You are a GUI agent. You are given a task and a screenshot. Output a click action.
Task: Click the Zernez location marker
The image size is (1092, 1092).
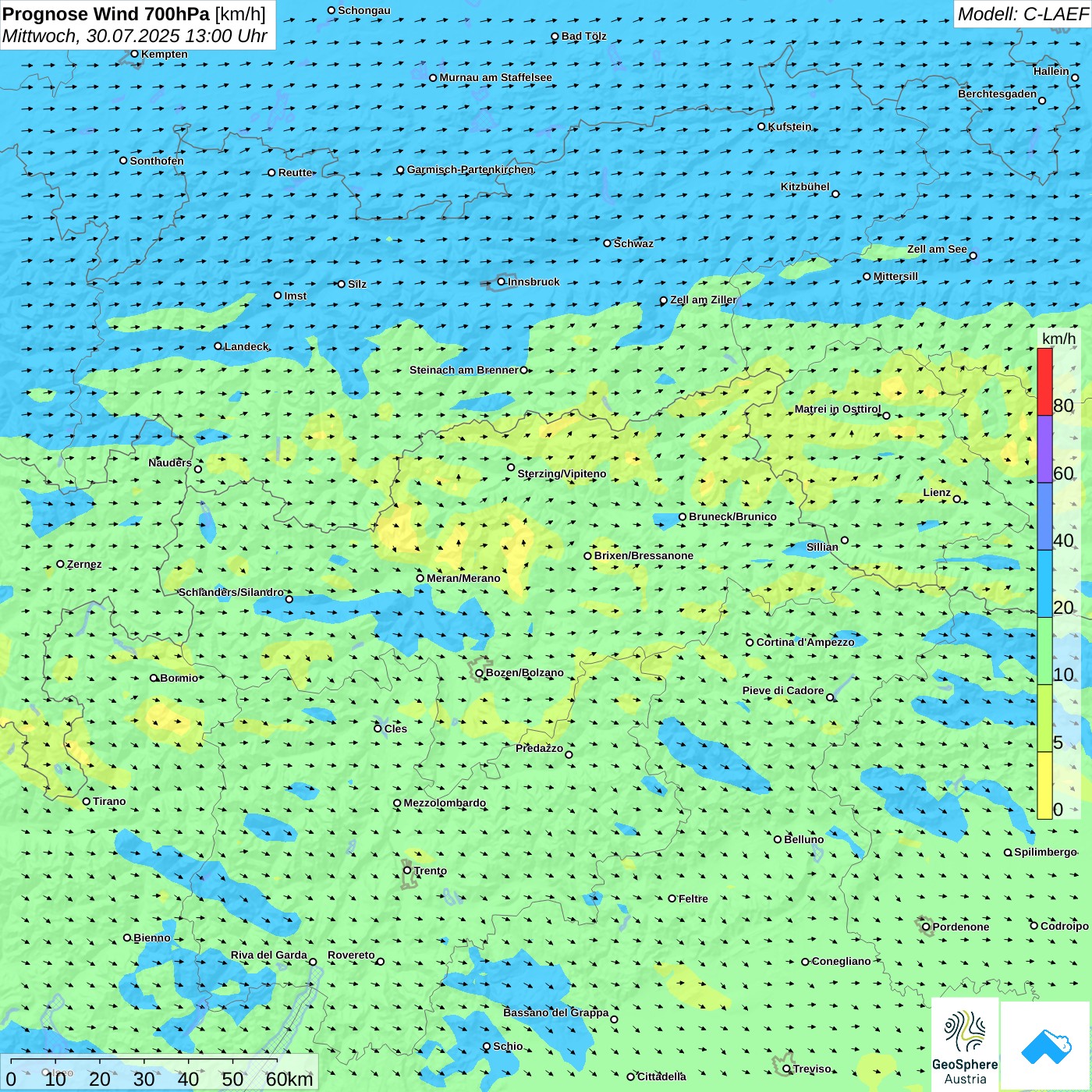(x=61, y=564)
